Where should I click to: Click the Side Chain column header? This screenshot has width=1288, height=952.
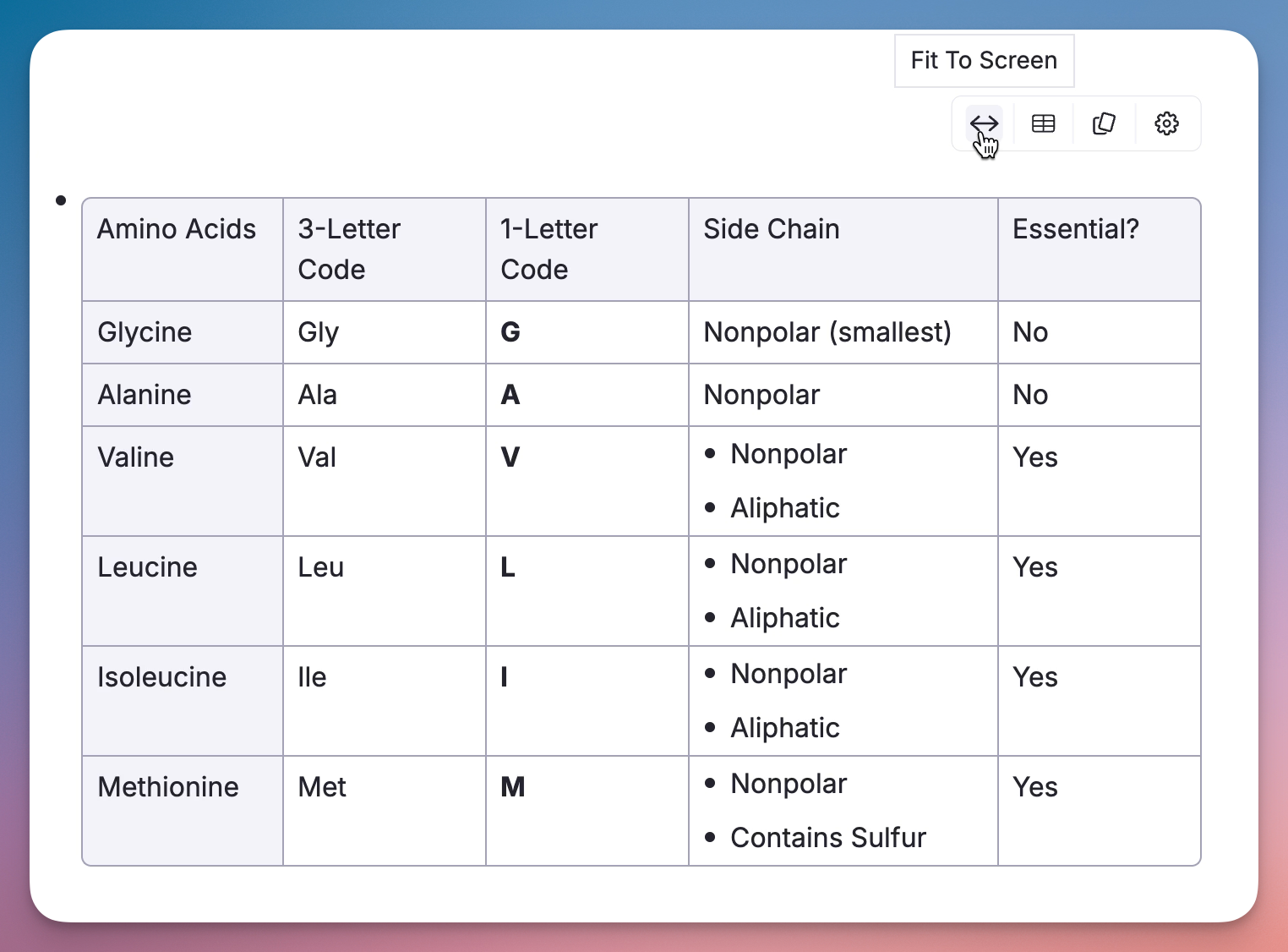772,229
